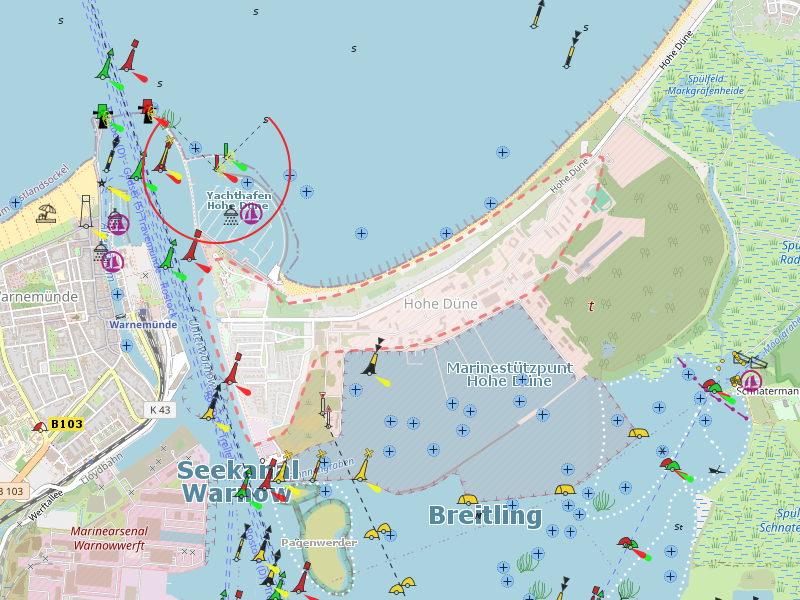Viewport: 800px width, 600px height.
Task: Select the K 43 road label
Action: [x=161, y=409]
